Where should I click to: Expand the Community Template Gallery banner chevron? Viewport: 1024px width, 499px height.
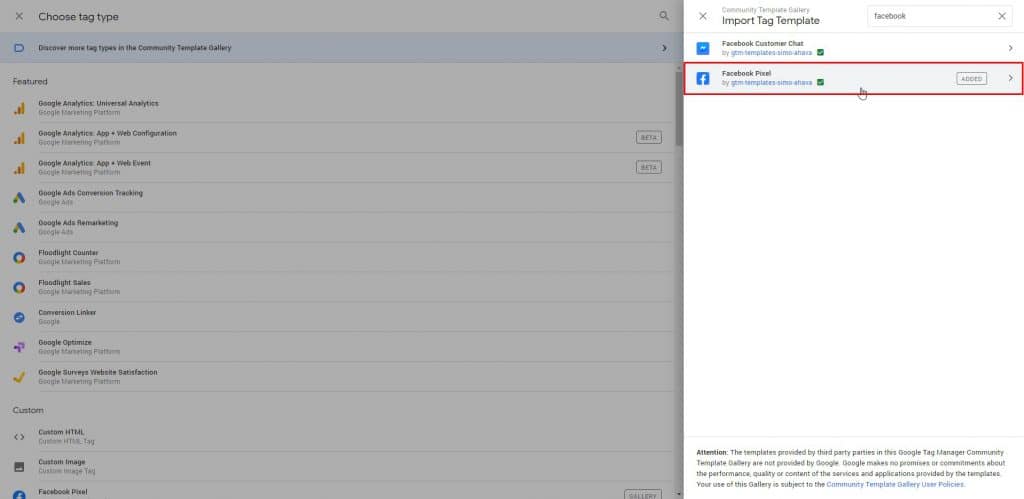664,48
